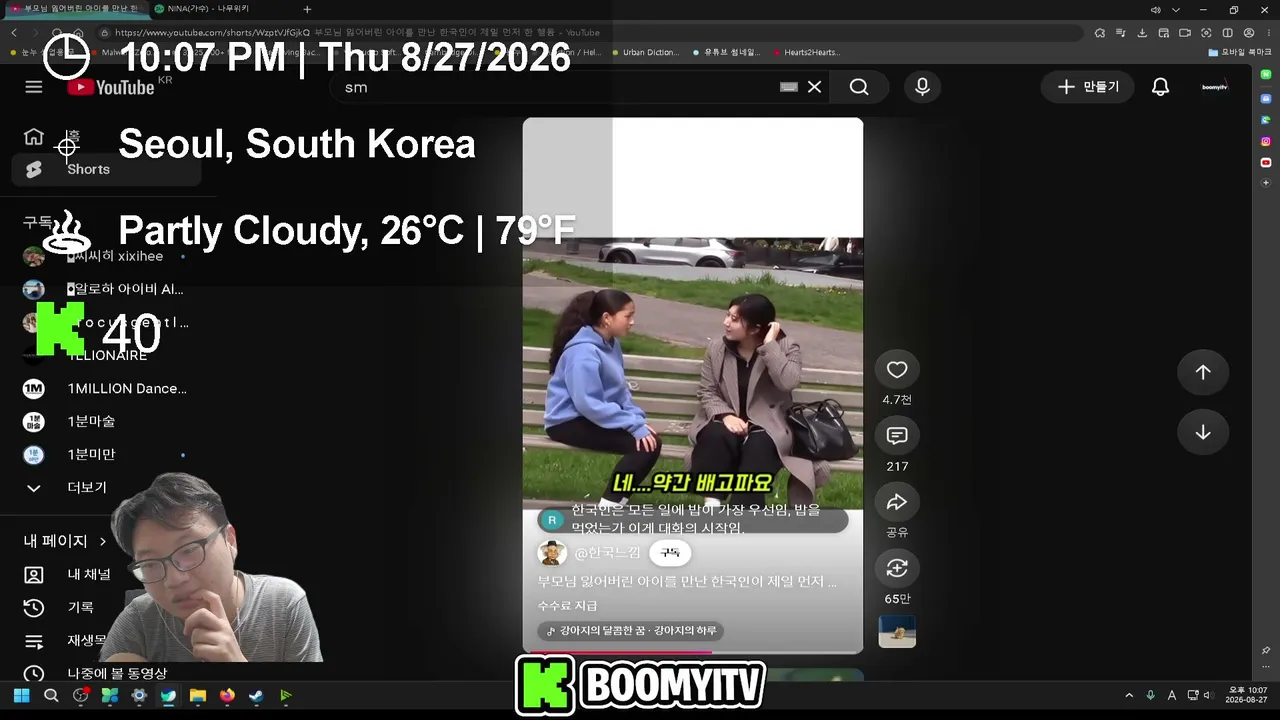
Task: Mute tab audio via speaker icon in title bar
Action: (1156, 10)
